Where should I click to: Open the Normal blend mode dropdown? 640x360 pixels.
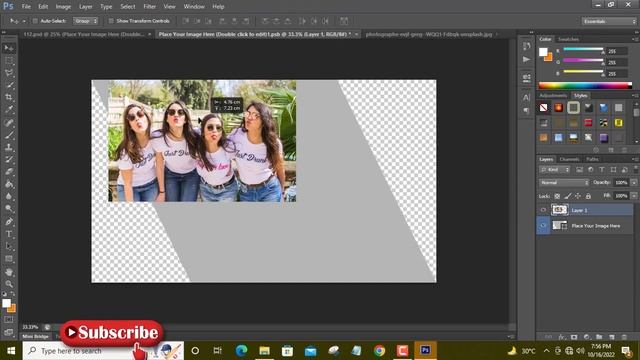pyautogui.click(x=564, y=183)
